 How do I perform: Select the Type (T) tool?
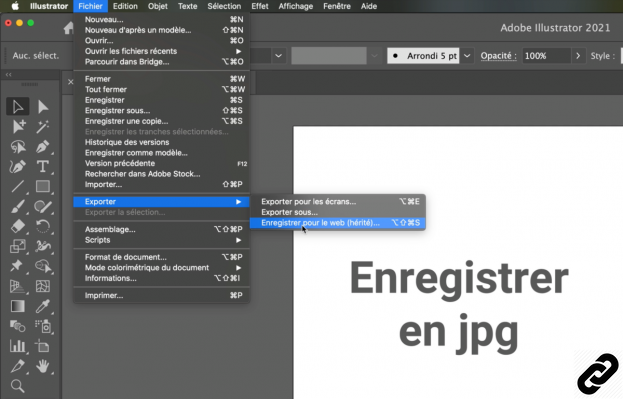click(x=43, y=167)
